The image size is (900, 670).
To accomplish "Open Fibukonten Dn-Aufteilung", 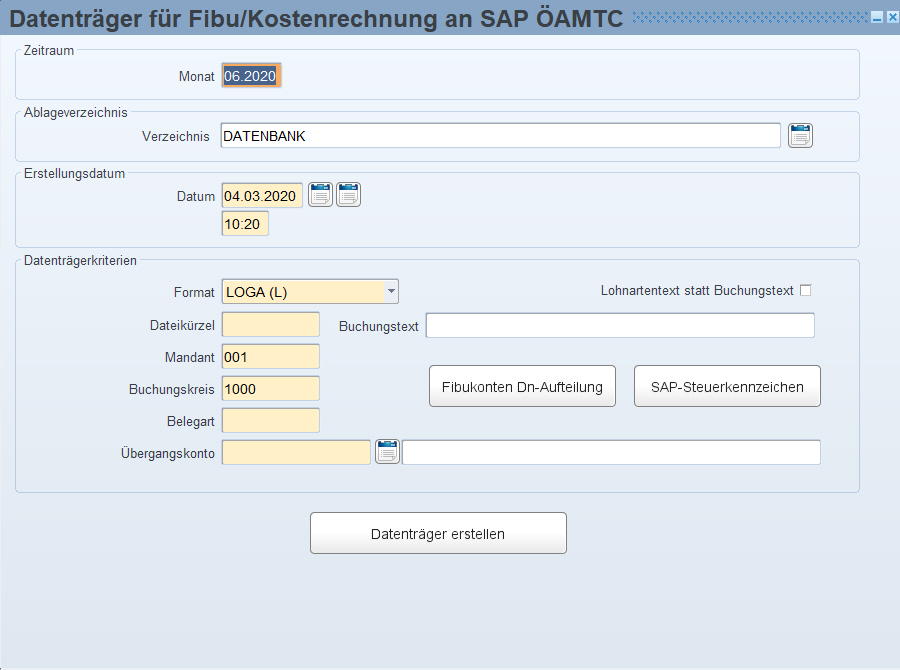I will click(522, 386).
